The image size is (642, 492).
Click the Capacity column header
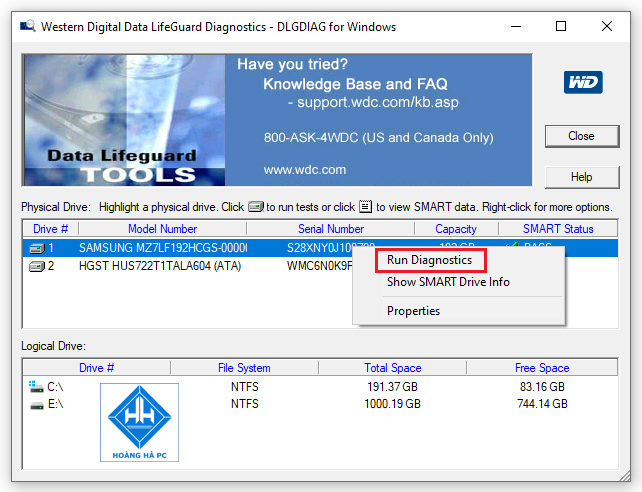tap(456, 229)
